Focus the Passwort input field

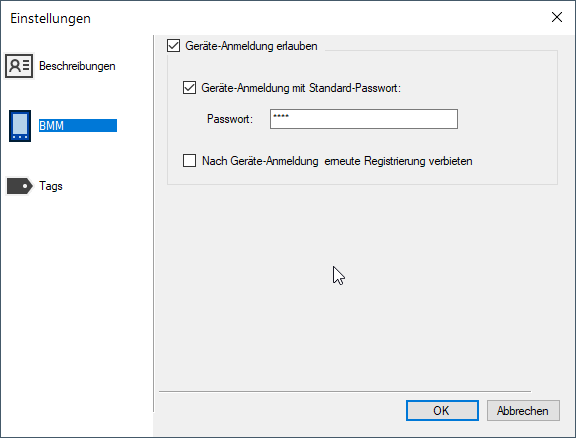pyautogui.click(x=364, y=119)
